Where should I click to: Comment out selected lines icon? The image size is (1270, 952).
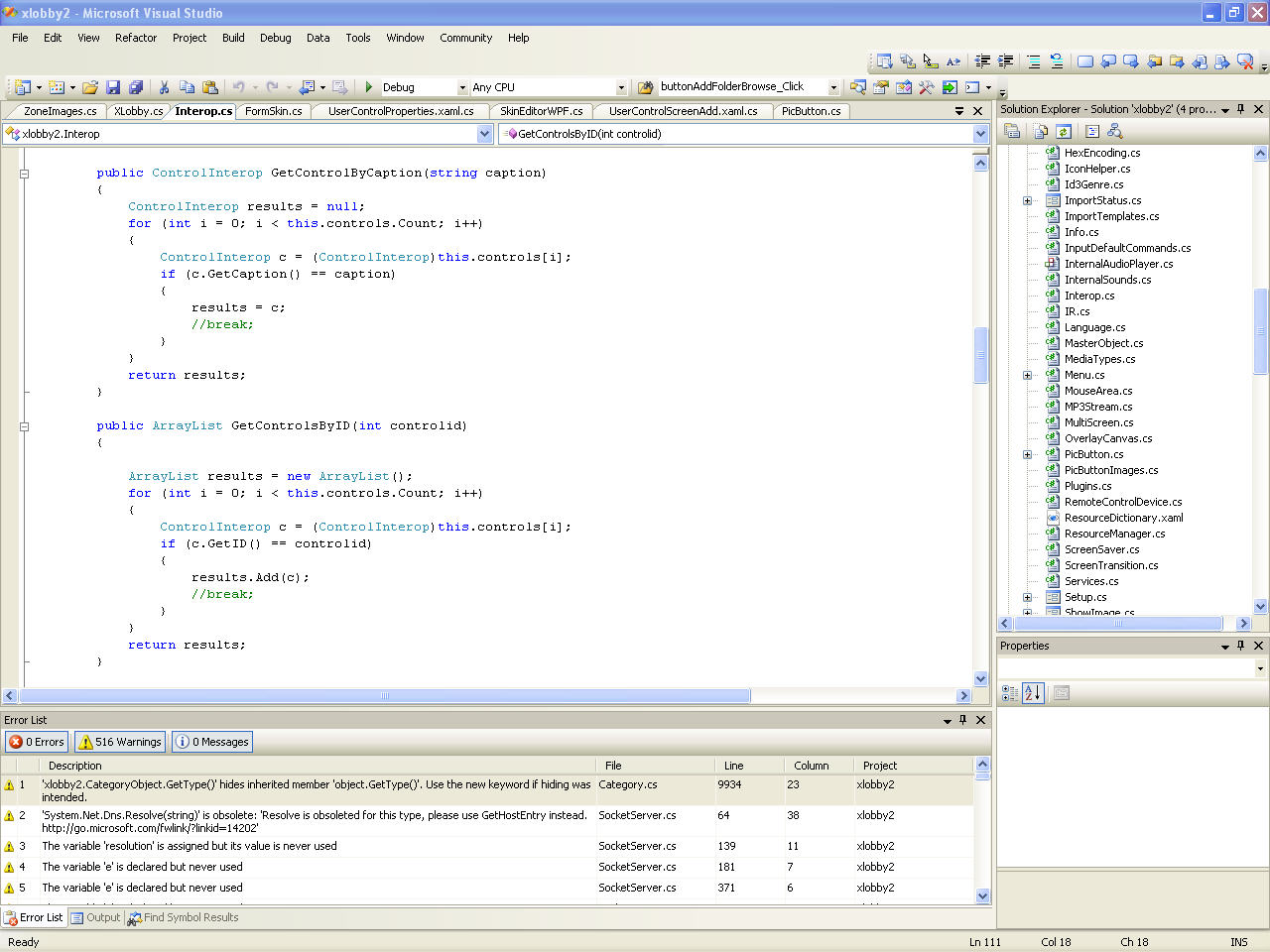pyautogui.click(x=1034, y=61)
